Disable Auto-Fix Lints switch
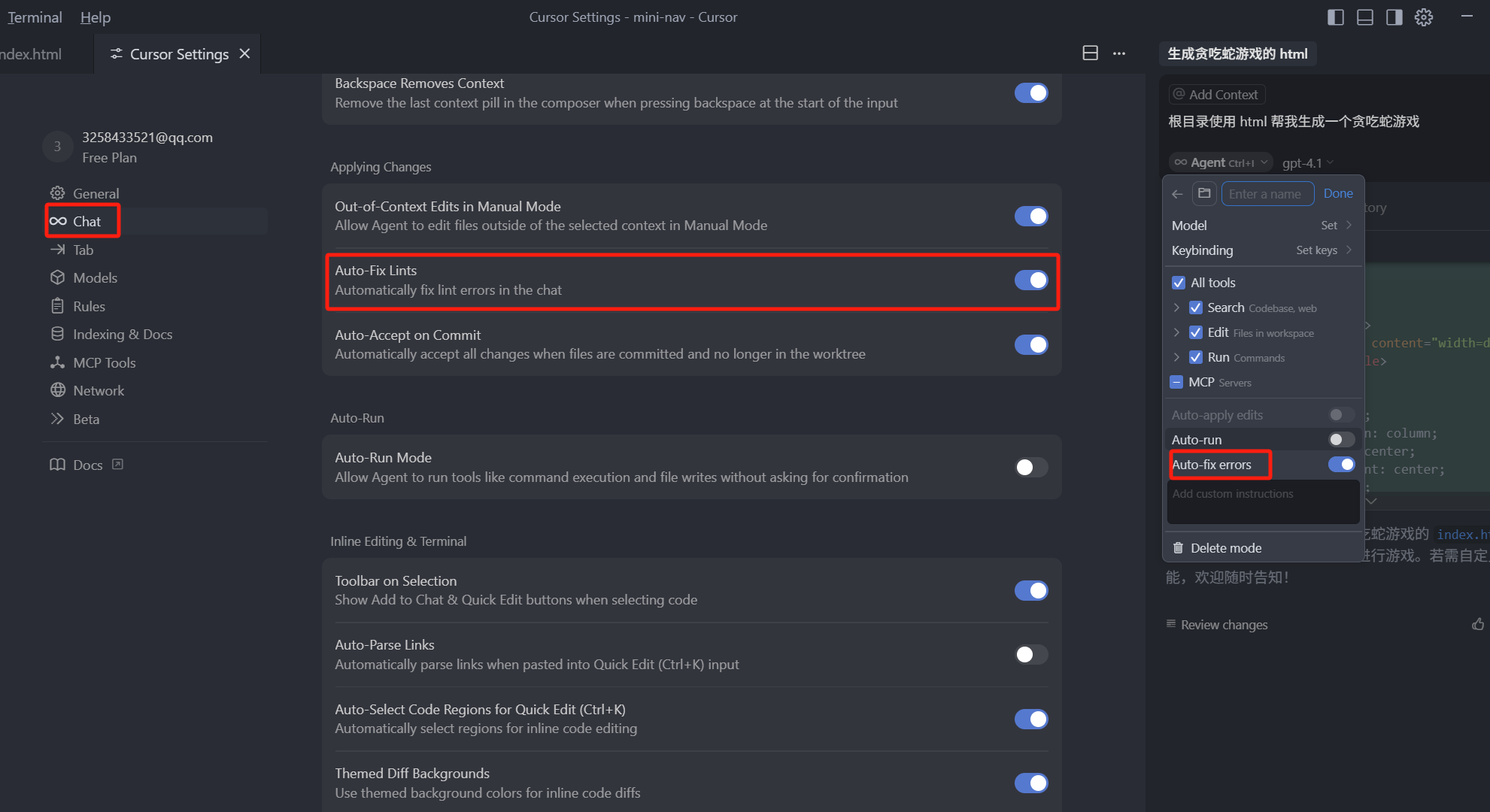The image size is (1490, 812). tap(1031, 280)
